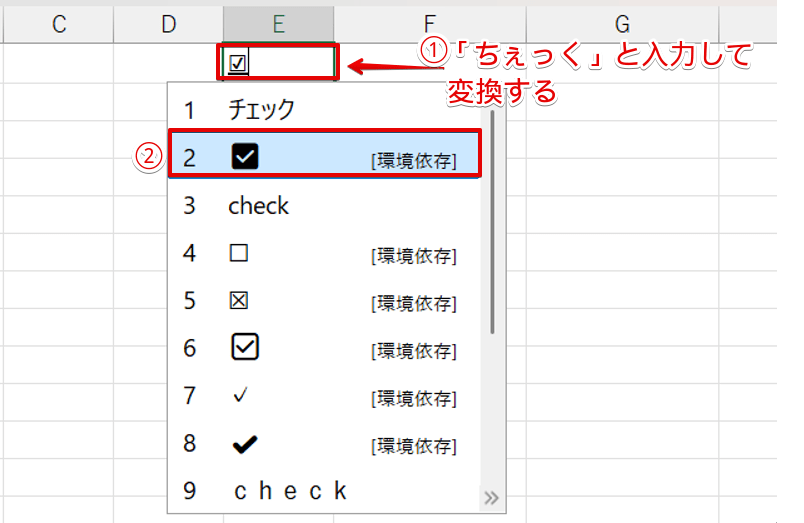Click the outlined check box icon in row 6

(245, 347)
